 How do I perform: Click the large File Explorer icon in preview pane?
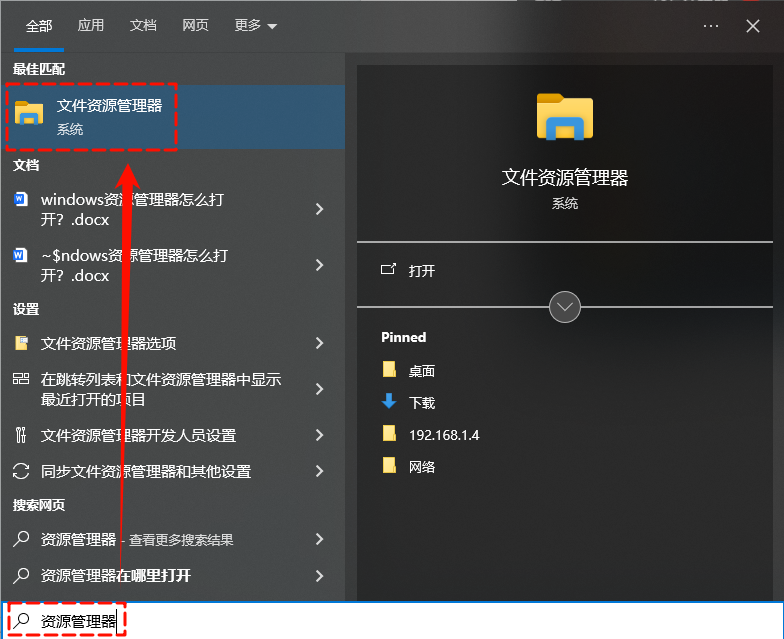coord(564,116)
